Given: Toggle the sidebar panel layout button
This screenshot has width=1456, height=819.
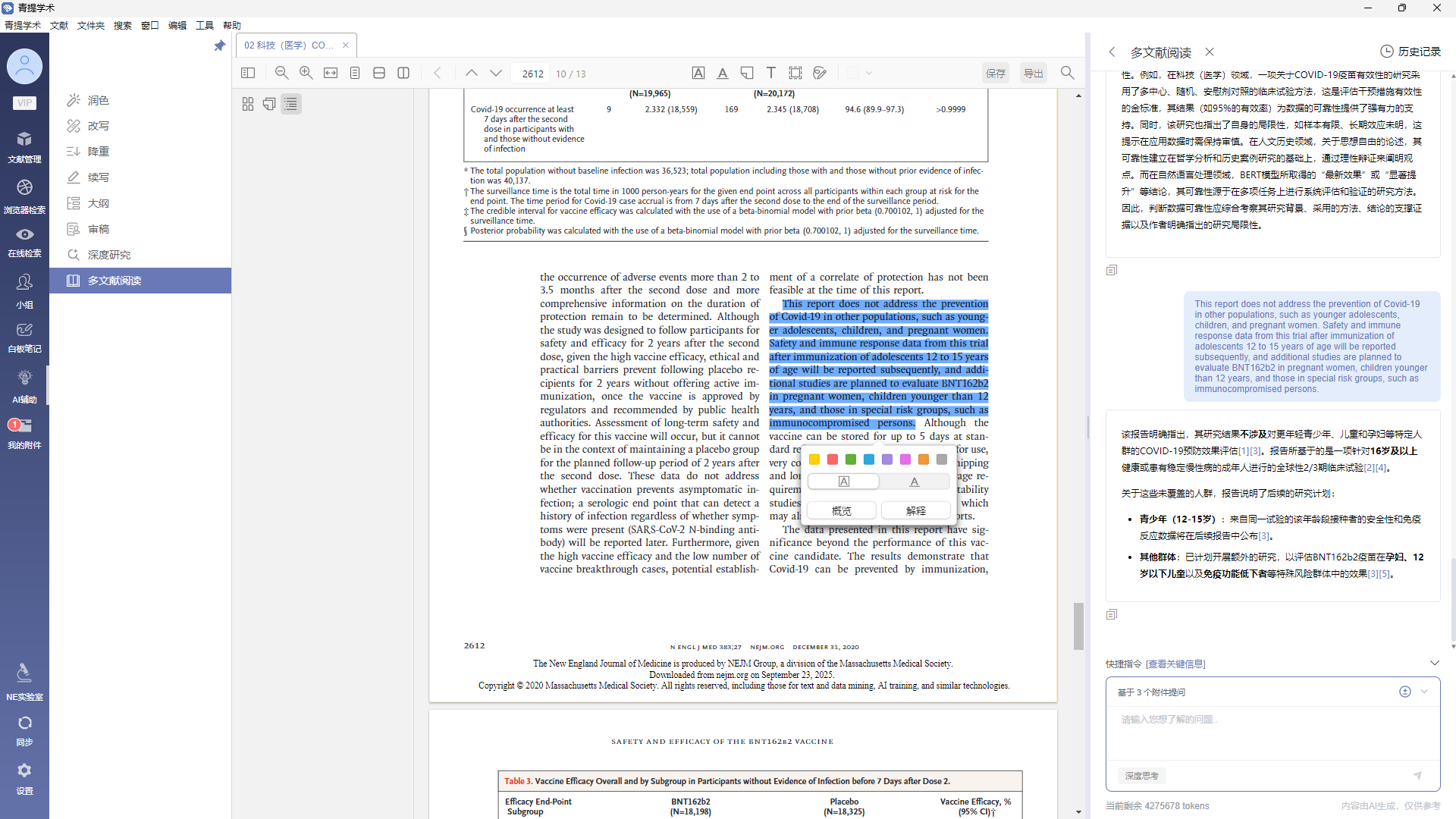Looking at the screenshot, I should (248, 73).
